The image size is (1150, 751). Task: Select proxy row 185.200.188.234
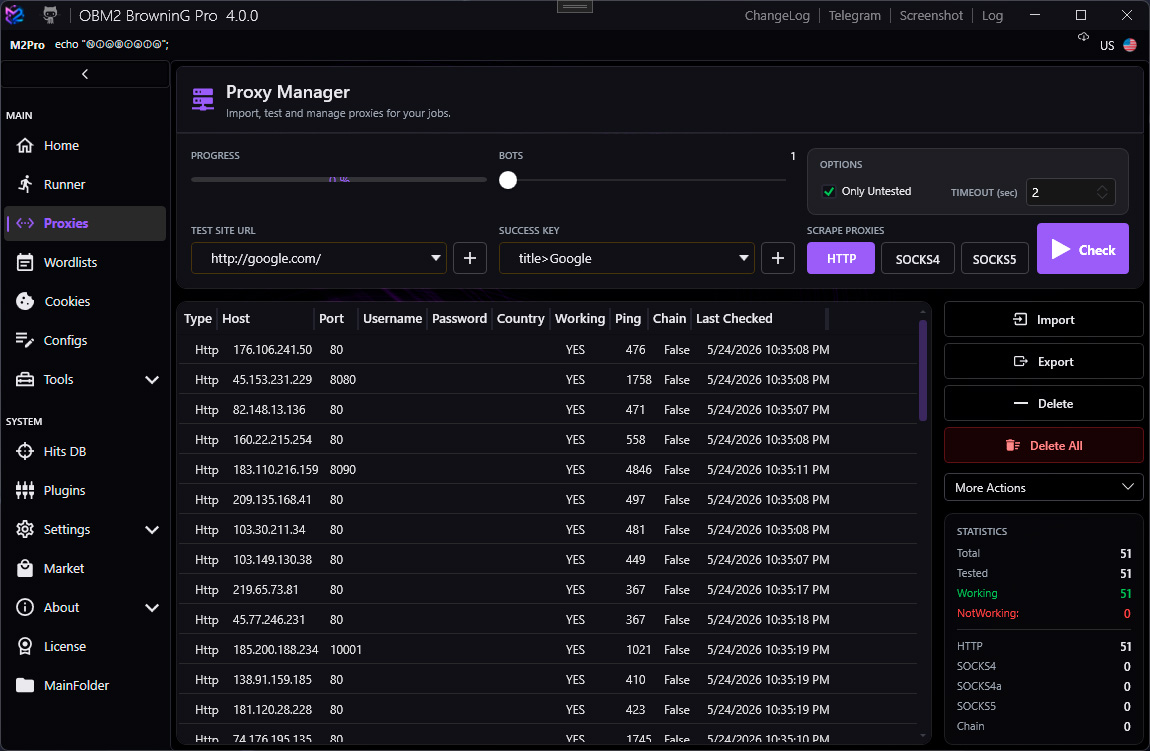547,650
